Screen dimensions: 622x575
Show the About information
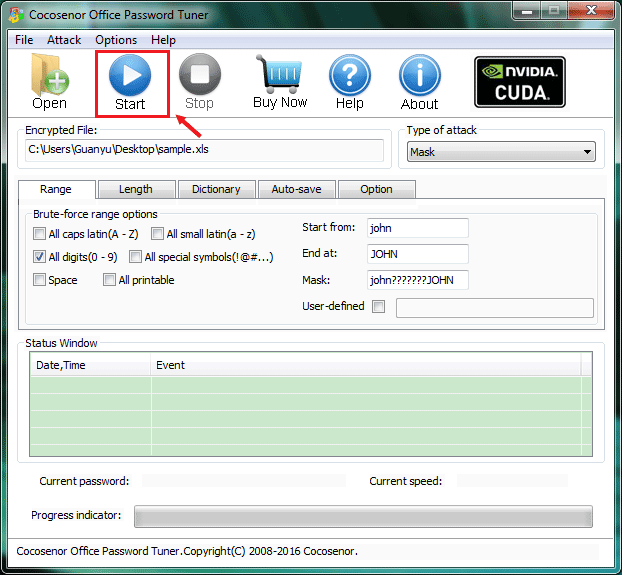(419, 82)
